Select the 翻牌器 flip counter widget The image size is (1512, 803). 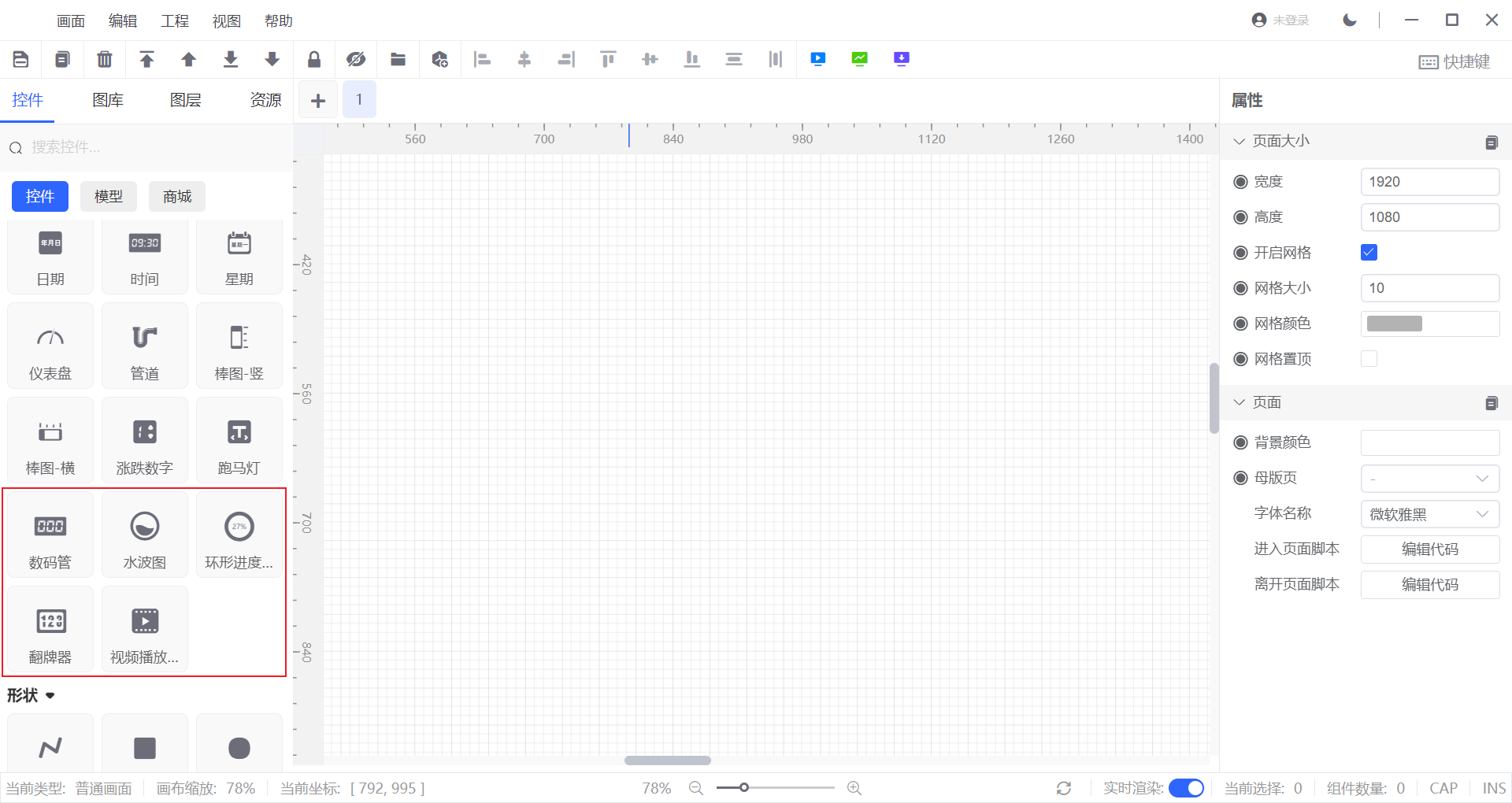coord(50,630)
